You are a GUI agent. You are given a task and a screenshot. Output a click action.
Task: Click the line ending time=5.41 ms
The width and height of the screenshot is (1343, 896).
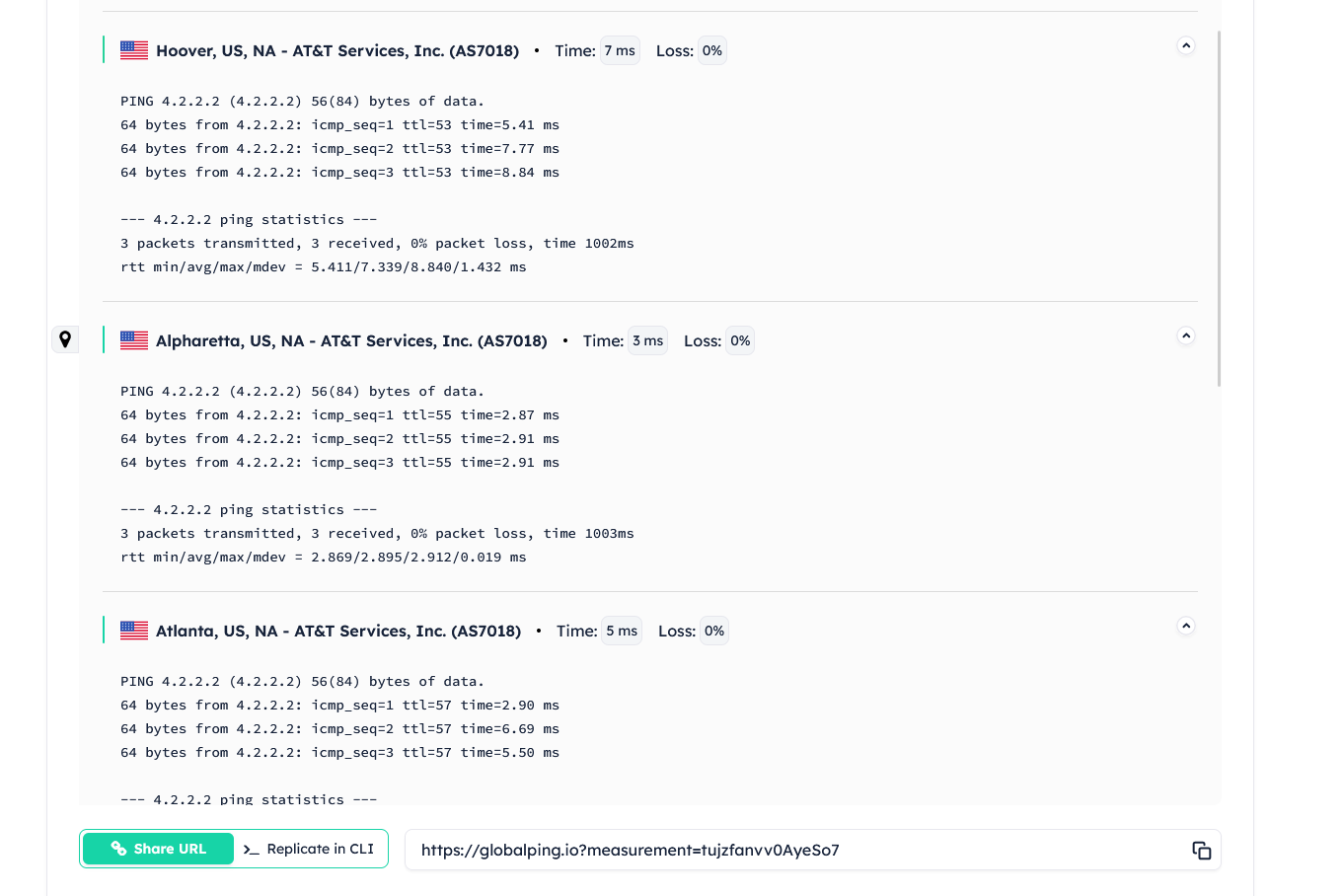point(339,125)
